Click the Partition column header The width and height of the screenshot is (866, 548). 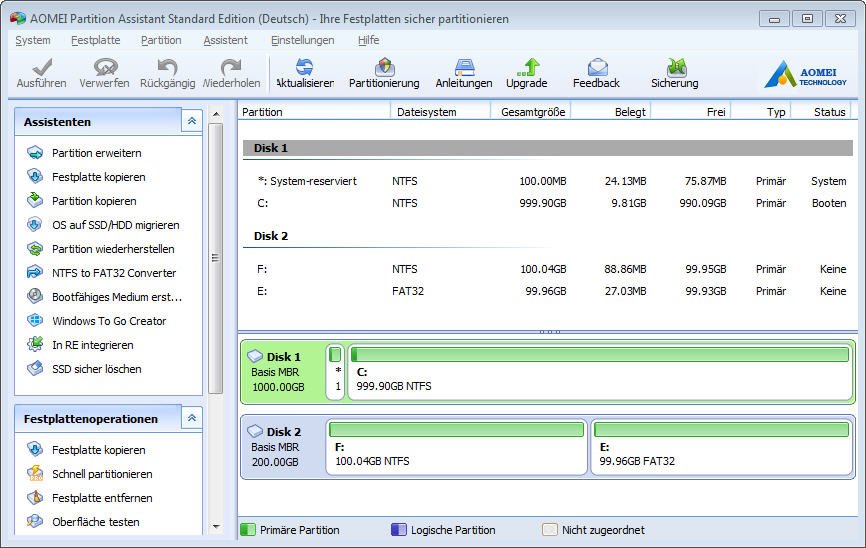[x=314, y=112]
